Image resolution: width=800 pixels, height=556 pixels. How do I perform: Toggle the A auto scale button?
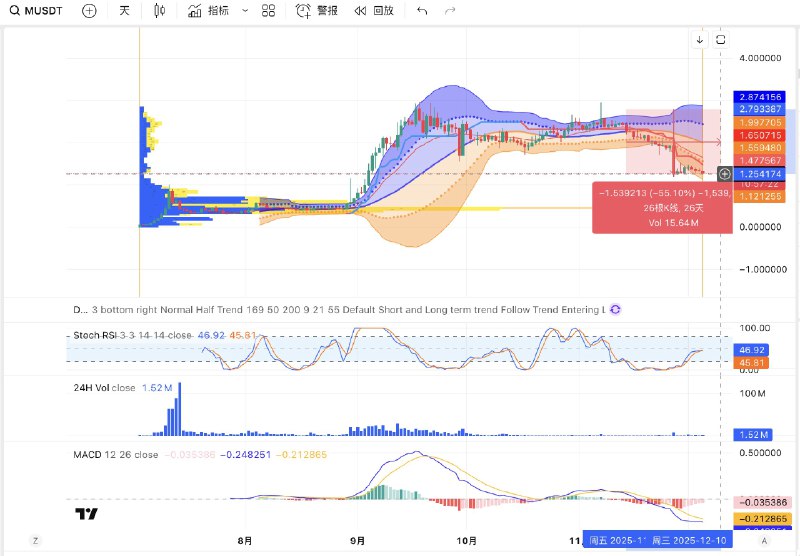point(764,540)
